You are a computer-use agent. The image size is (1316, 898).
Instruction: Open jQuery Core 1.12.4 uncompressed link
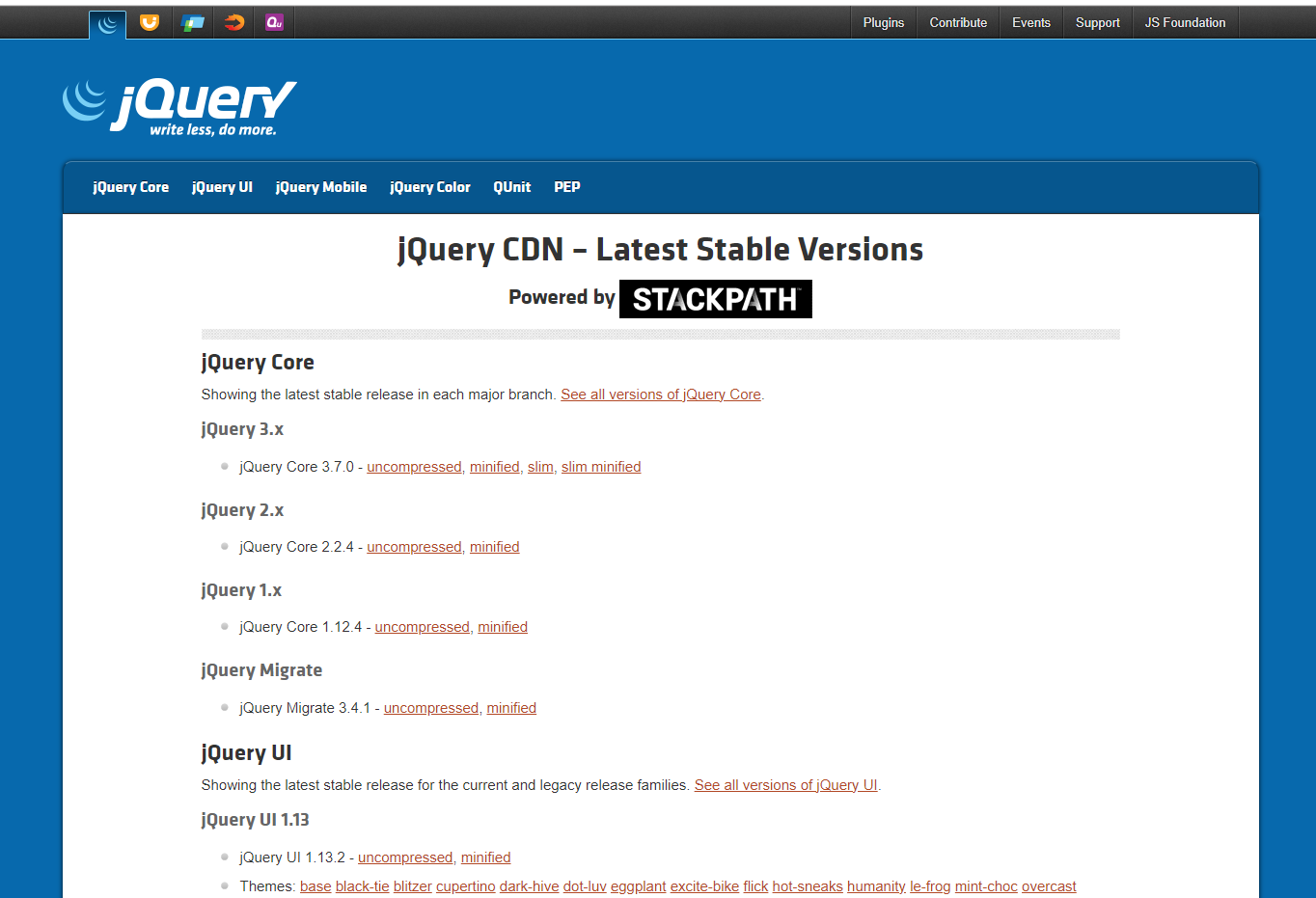click(x=423, y=627)
